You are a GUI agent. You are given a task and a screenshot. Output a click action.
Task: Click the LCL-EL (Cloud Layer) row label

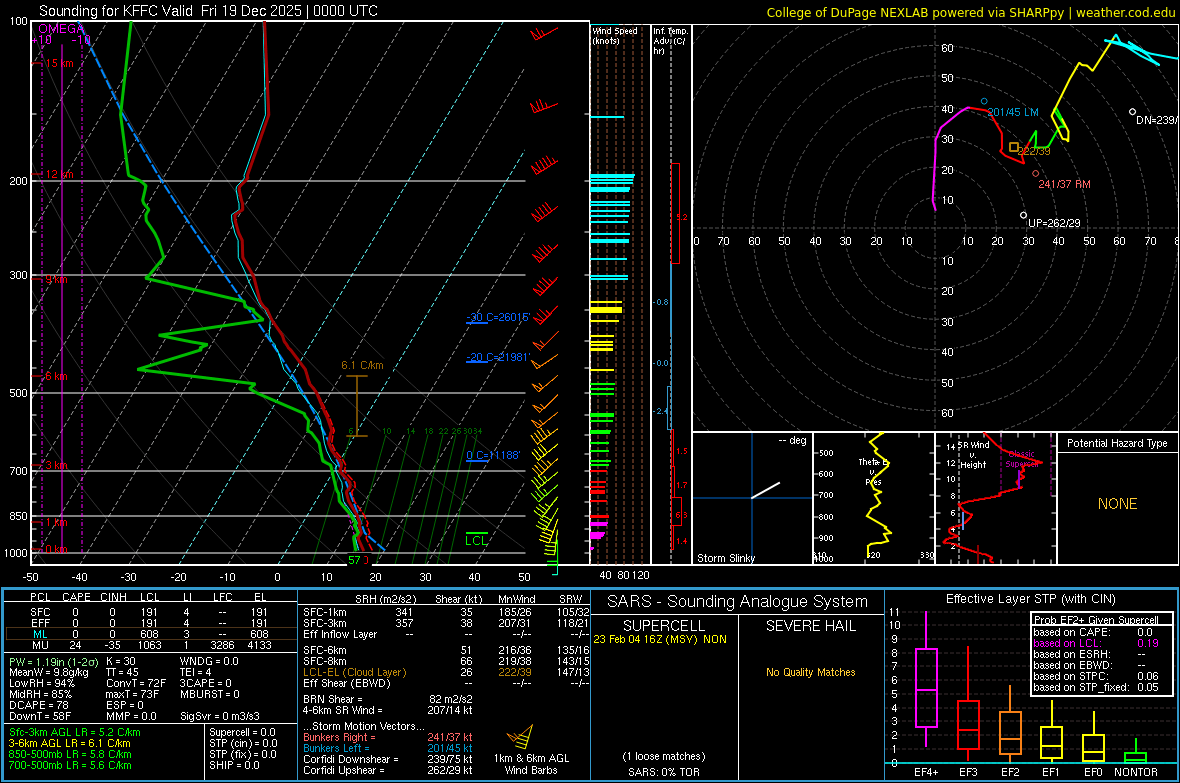[354, 672]
